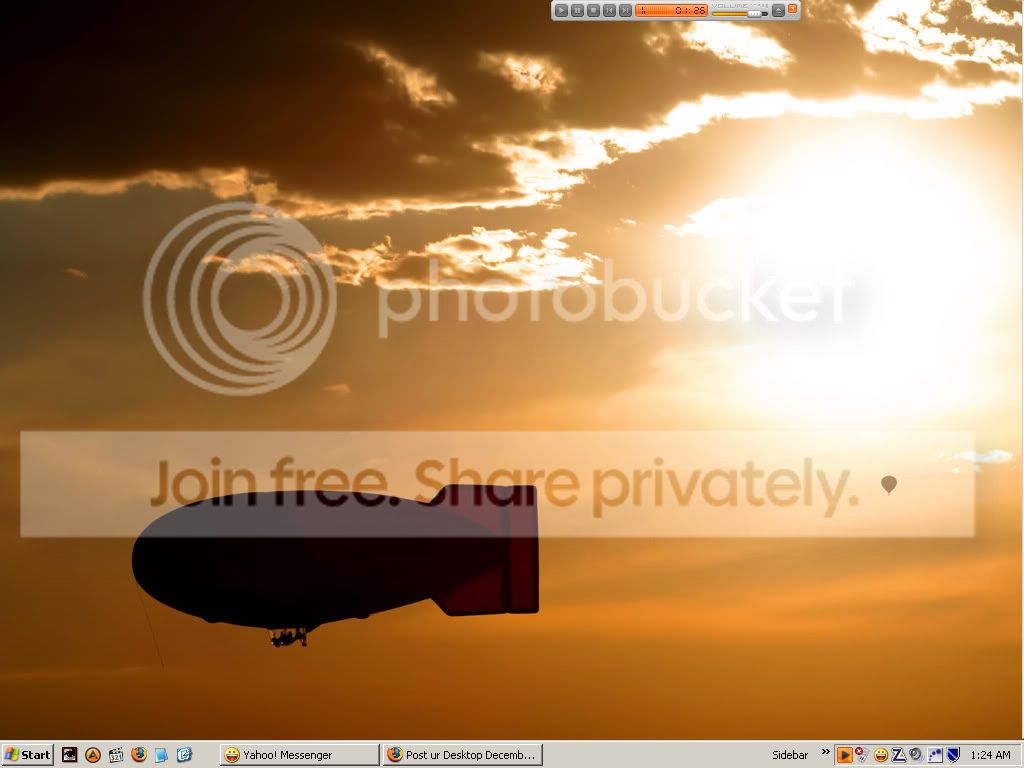Open the black eye quick launch icon

[x=69, y=755]
